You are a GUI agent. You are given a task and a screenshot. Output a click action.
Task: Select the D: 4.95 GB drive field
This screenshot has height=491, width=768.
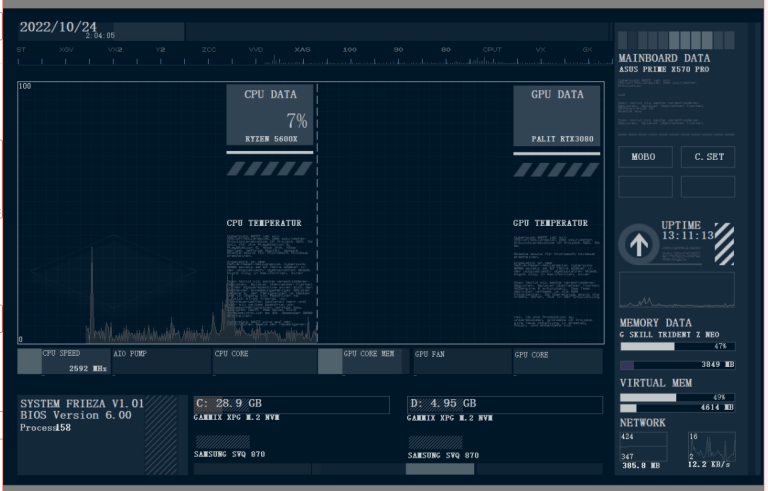(505, 404)
